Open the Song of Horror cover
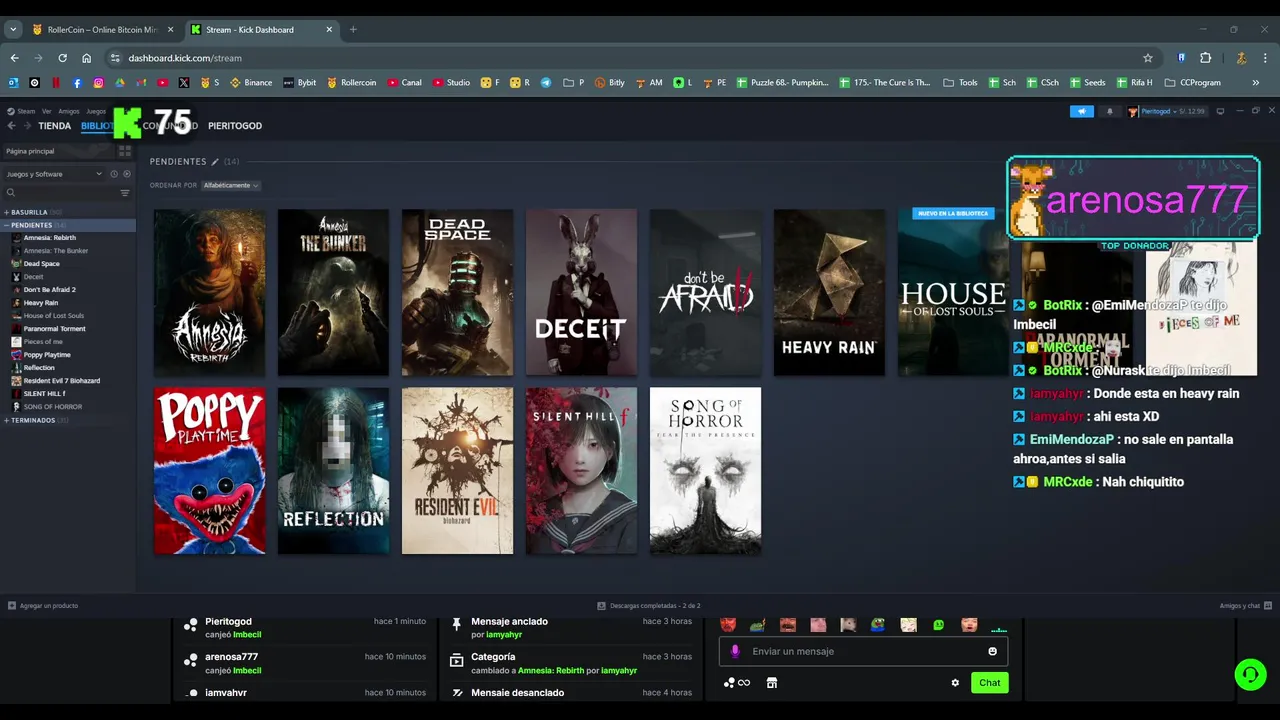The width and height of the screenshot is (1280, 720). (x=705, y=471)
